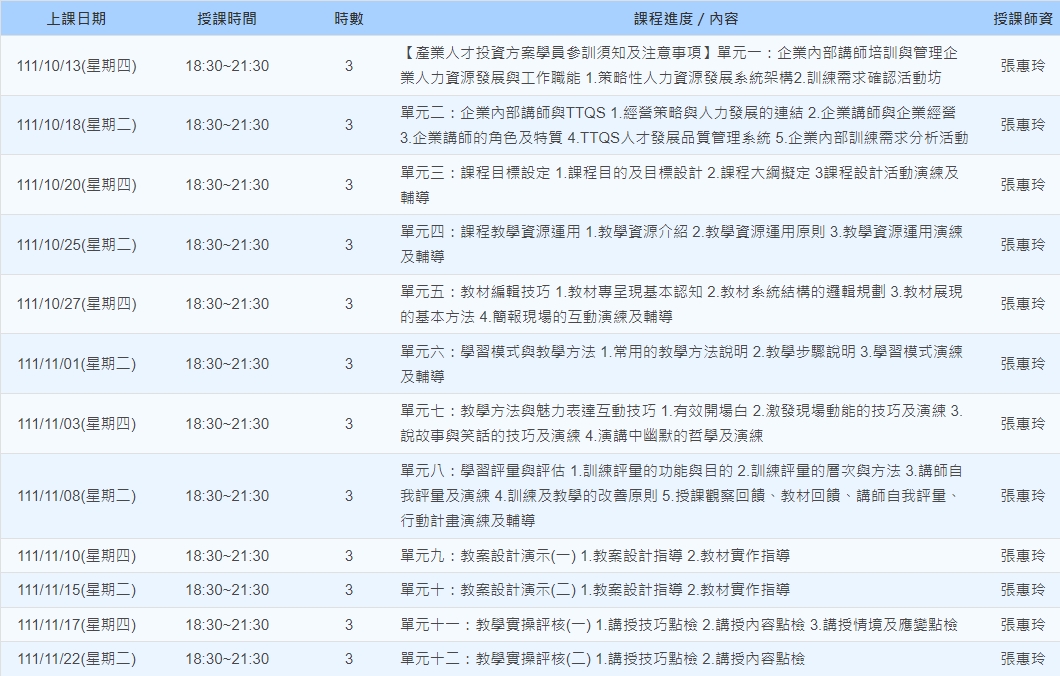Select the date 111/10/13(星期四)
This screenshot has height=676, width=1060.
pyautogui.click(x=77, y=66)
